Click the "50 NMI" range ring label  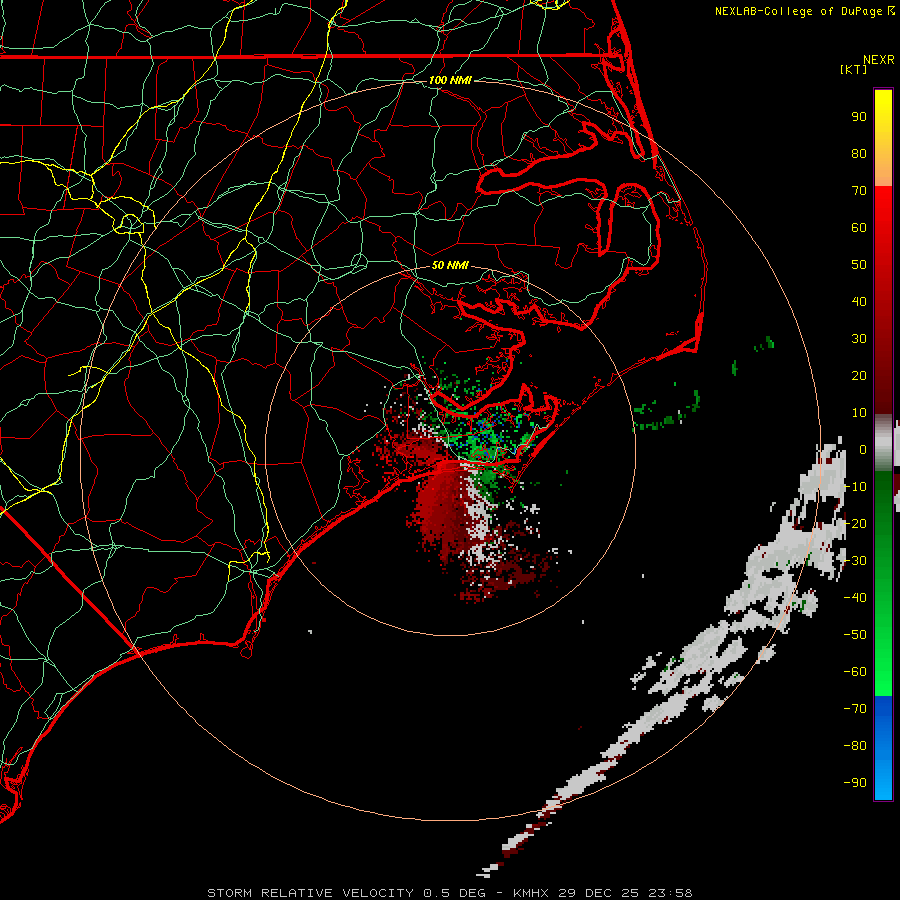[450, 265]
